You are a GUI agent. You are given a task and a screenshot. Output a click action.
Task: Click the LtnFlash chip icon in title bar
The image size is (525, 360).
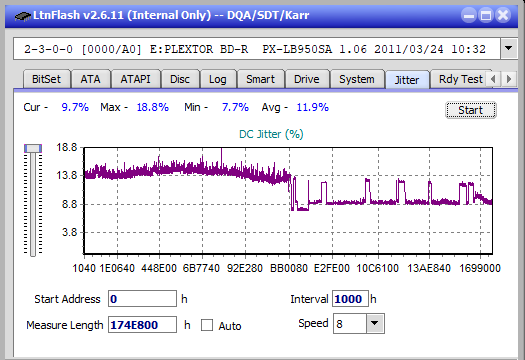click(23, 15)
